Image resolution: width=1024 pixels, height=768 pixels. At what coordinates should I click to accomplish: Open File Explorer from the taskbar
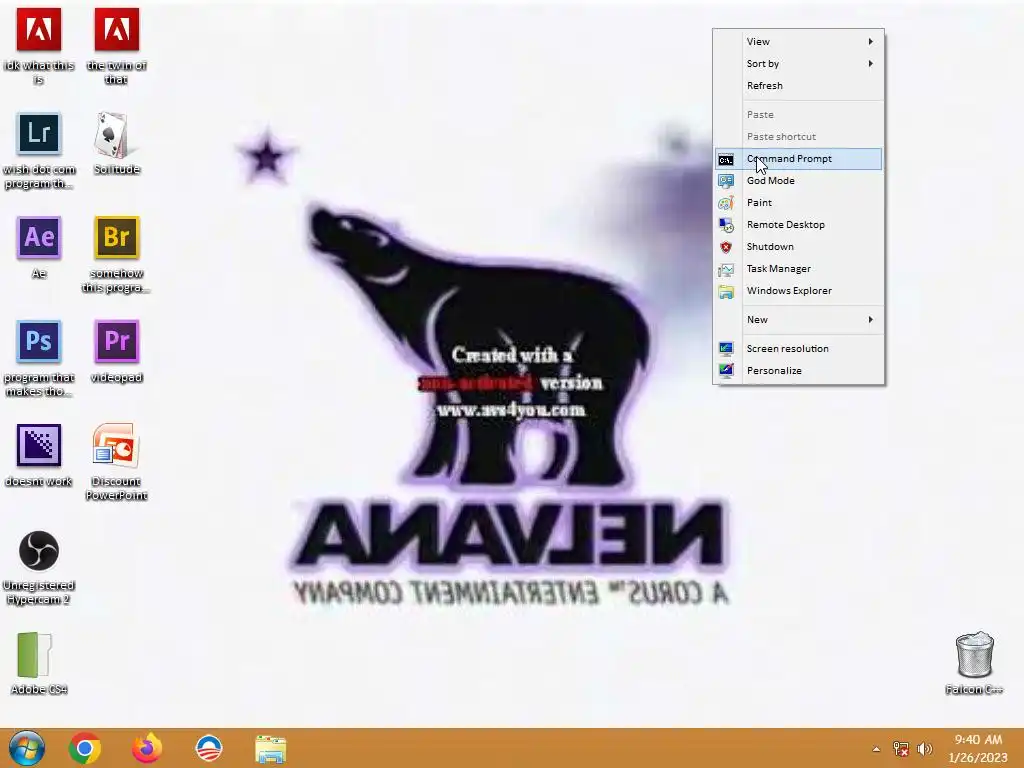[270, 749]
